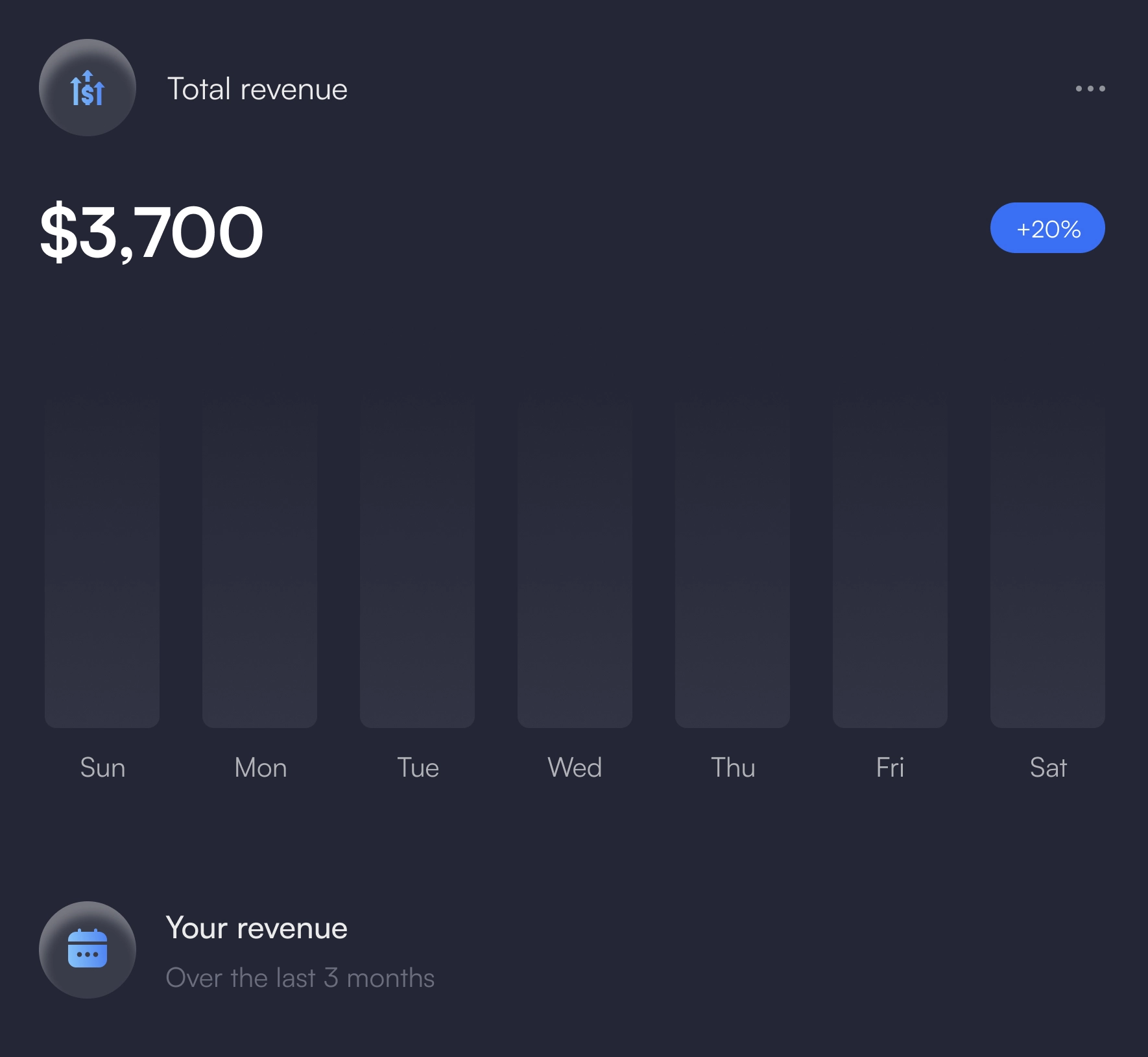Screen dimensions: 1148x1057
Task: Click the icon circle next to Total revenue
Action: coord(87,88)
